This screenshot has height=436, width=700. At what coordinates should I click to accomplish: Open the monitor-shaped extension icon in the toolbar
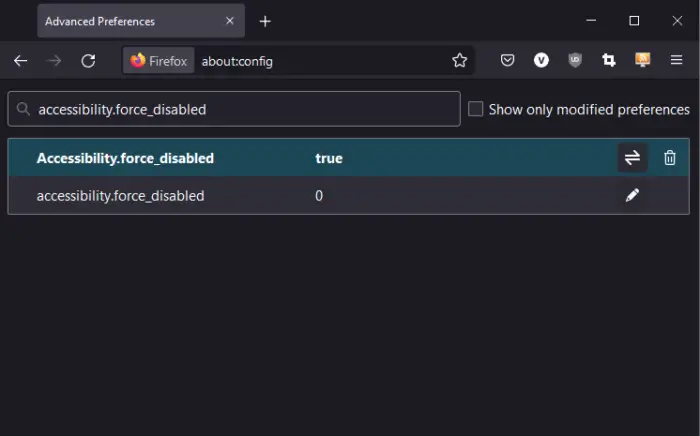click(x=643, y=61)
